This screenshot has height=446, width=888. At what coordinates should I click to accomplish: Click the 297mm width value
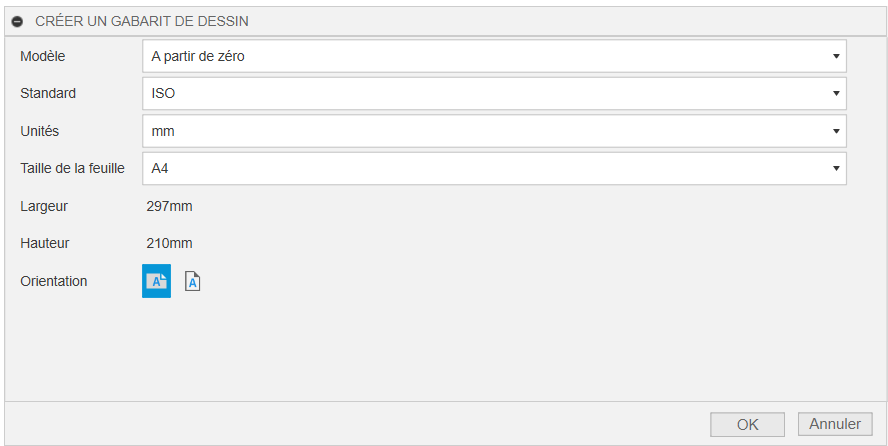[170, 207]
